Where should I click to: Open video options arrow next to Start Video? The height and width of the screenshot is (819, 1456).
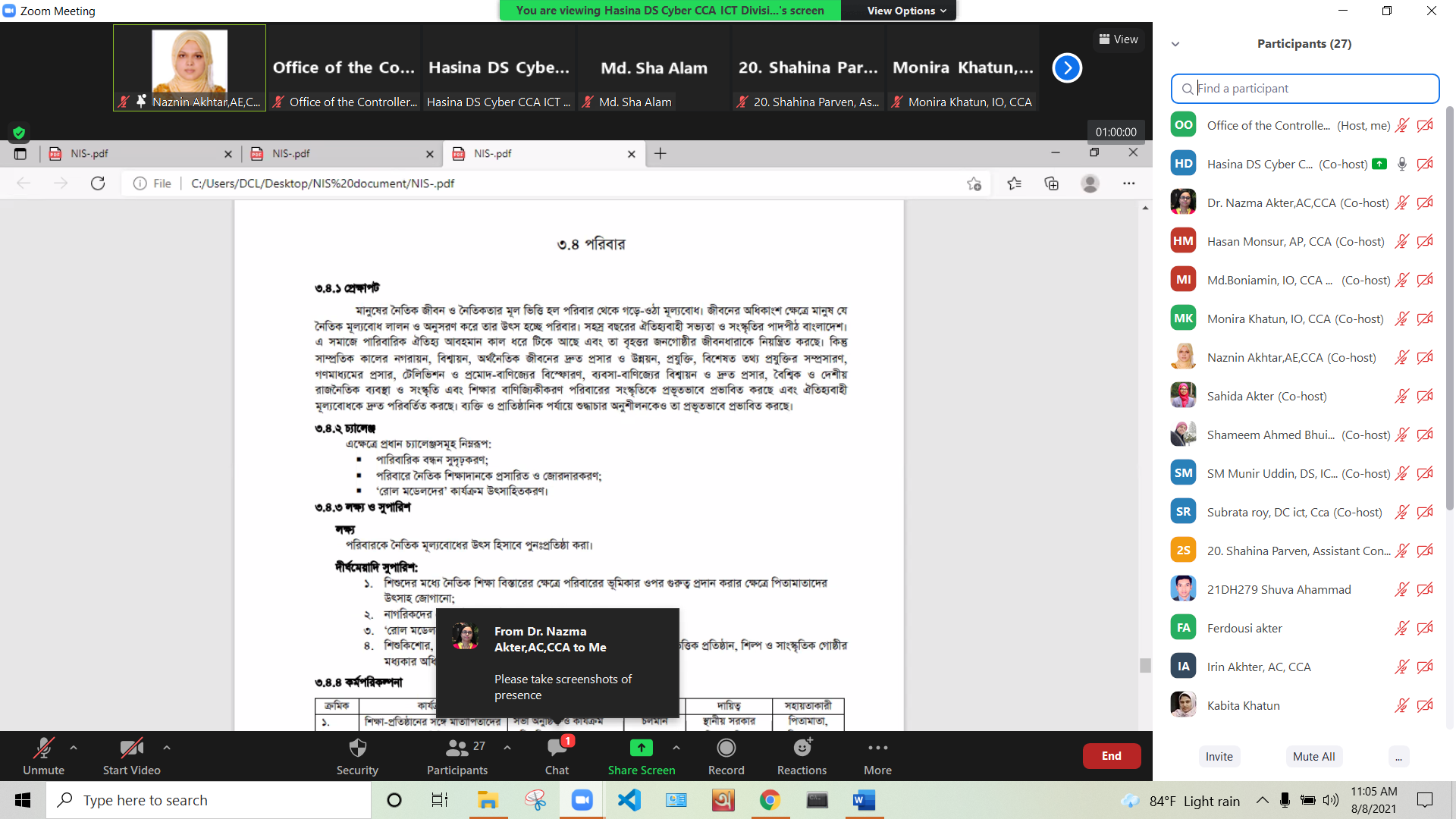click(x=167, y=748)
